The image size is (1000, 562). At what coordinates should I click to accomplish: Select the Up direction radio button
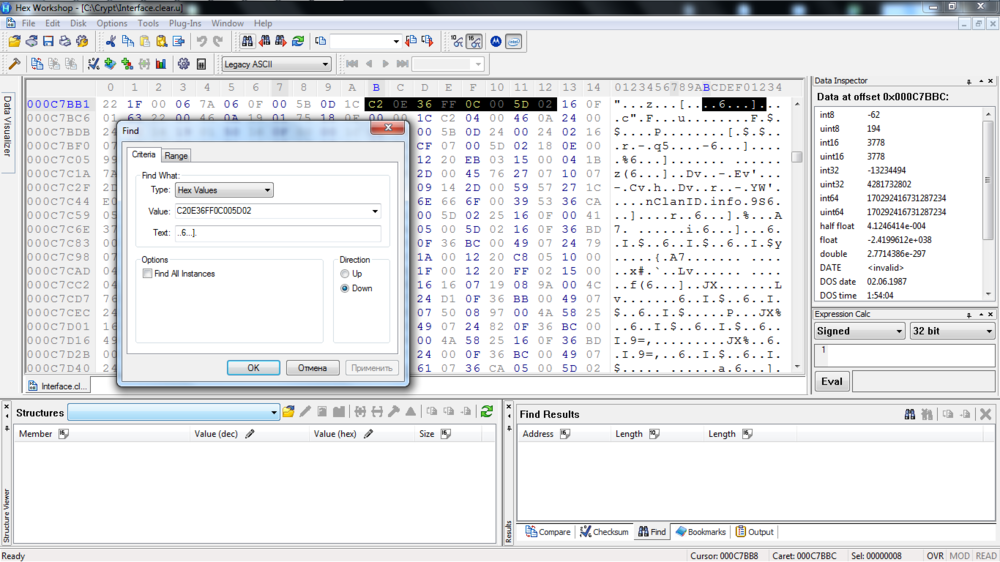click(x=345, y=274)
